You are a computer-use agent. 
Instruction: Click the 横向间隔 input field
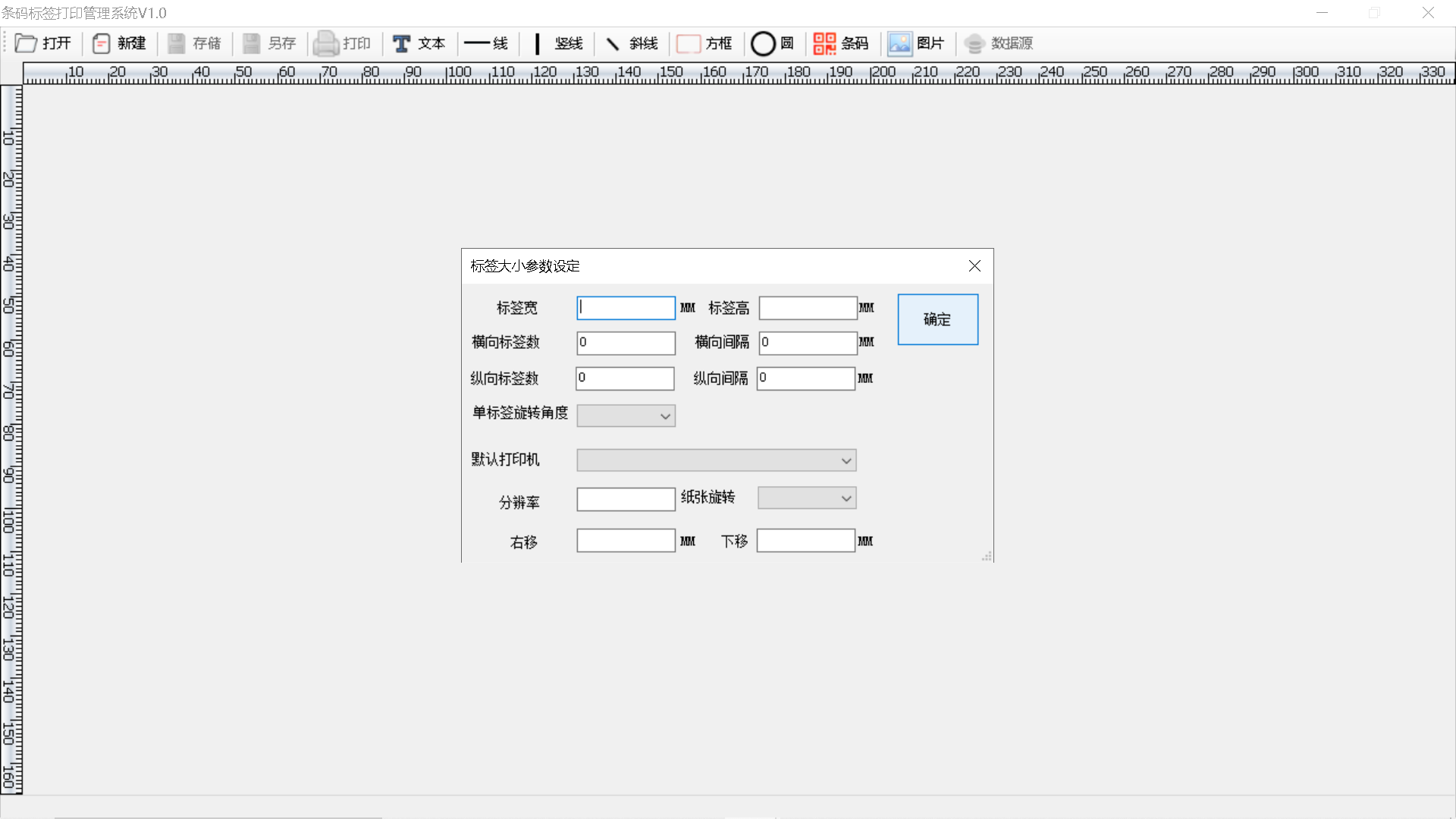808,343
